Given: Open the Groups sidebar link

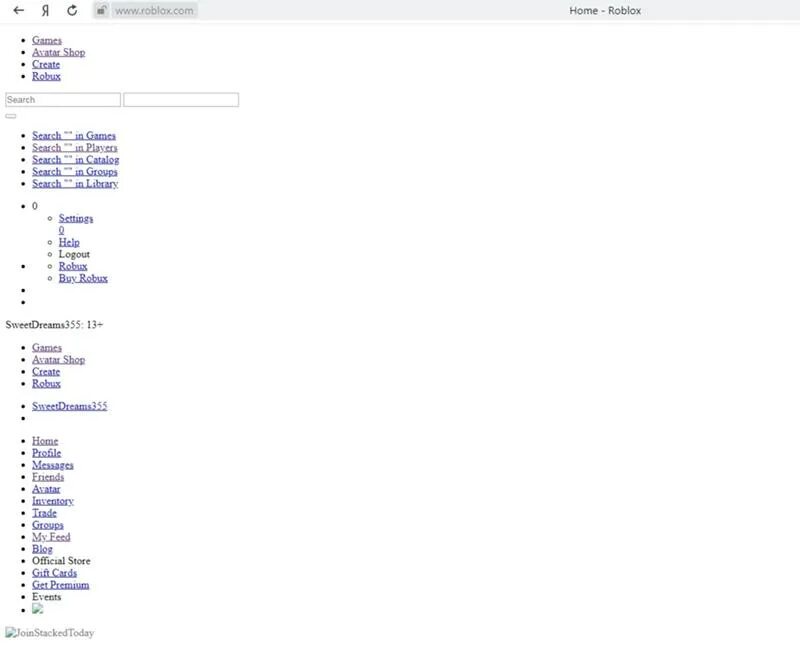Looking at the screenshot, I should [48, 525].
